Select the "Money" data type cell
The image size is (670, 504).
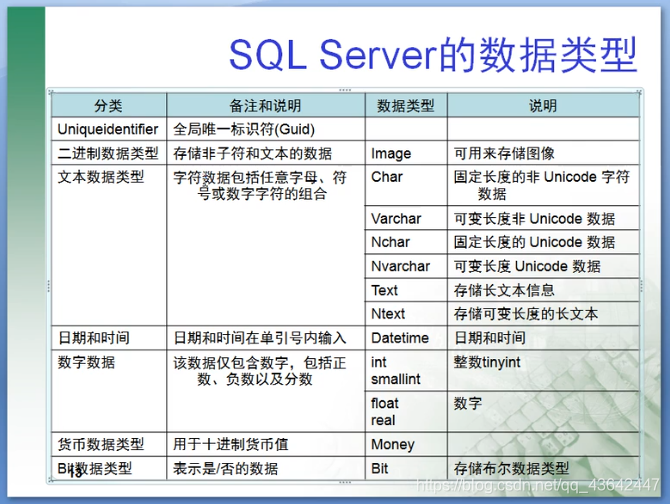[x=406, y=444]
